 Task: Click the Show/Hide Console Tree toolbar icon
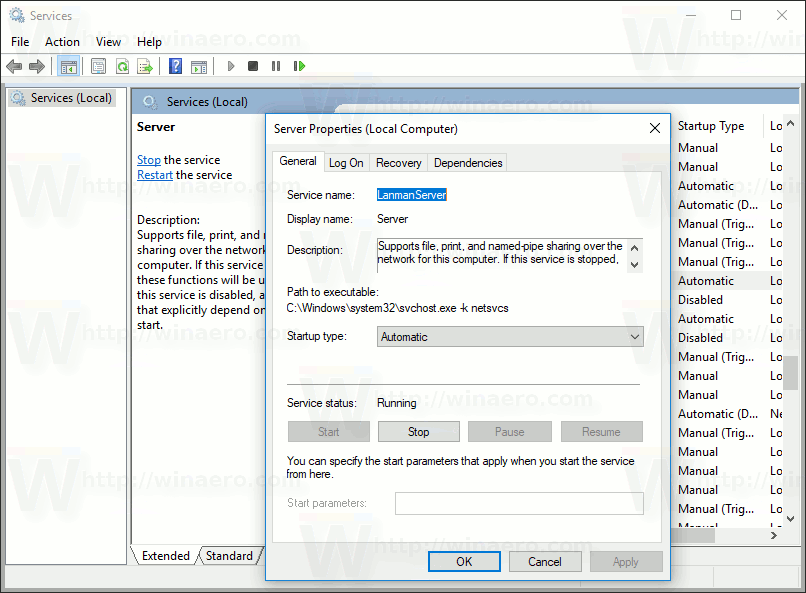[x=68, y=66]
